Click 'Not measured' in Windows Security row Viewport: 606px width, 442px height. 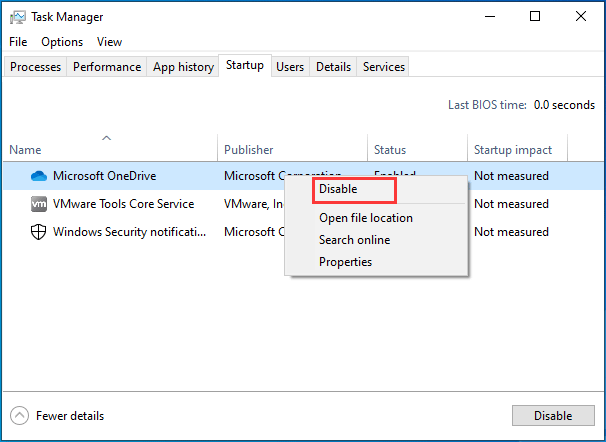click(x=511, y=232)
